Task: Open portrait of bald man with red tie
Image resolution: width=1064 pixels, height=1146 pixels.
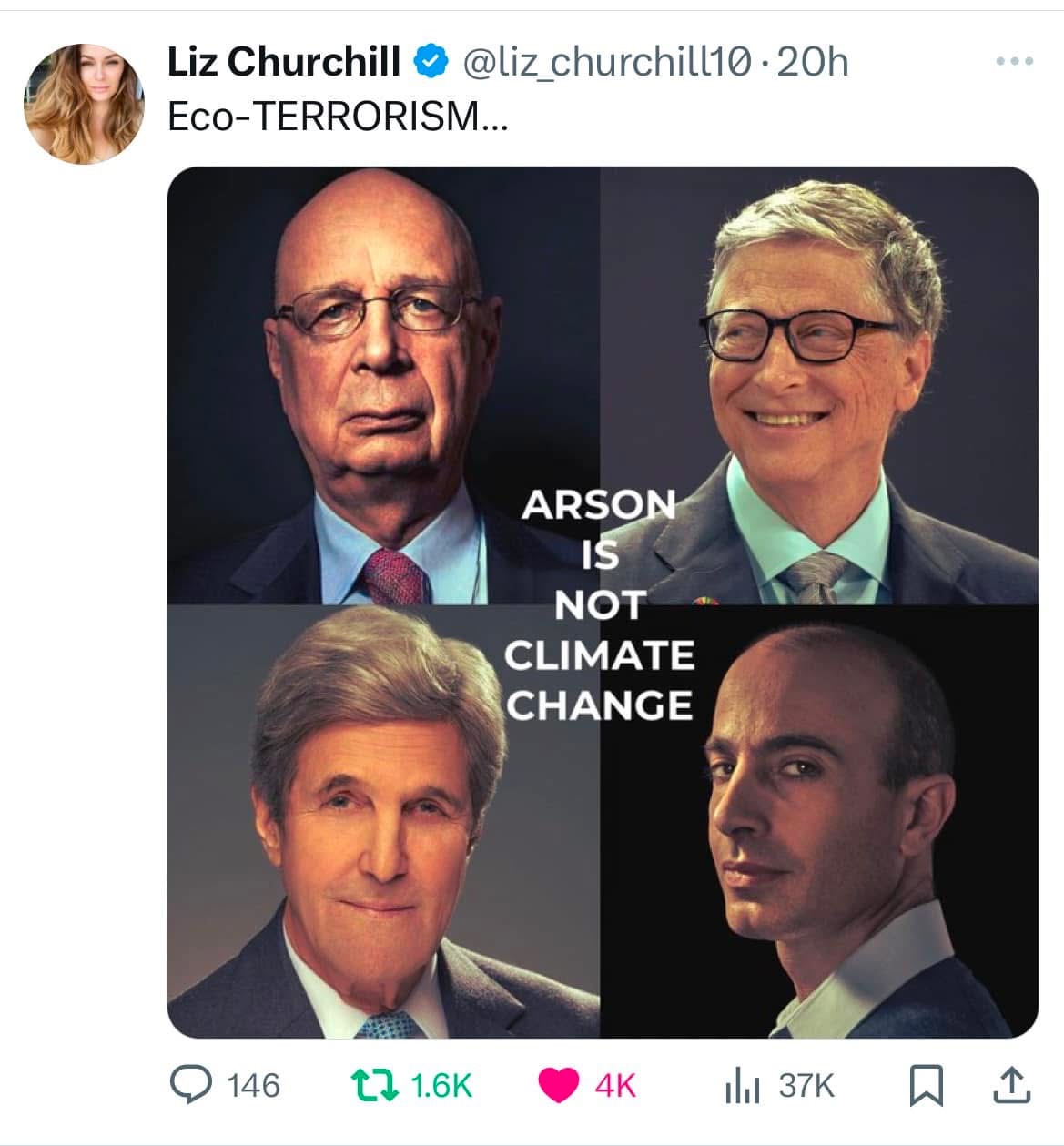Action: point(383,385)
